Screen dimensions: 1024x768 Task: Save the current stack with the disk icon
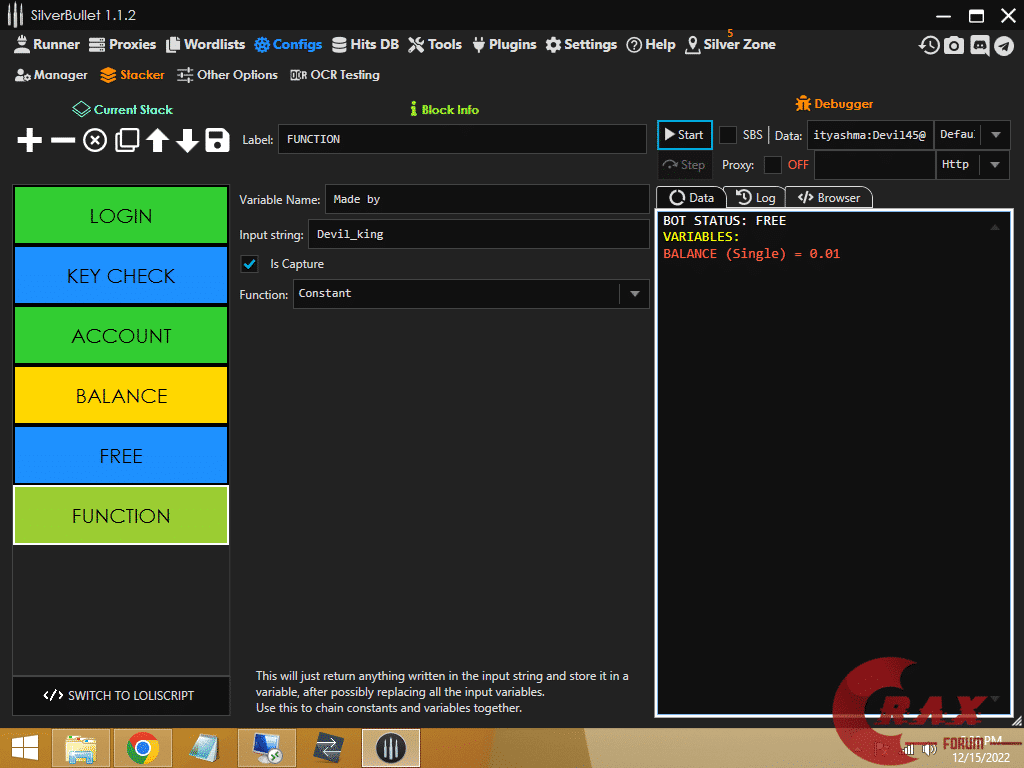tap(217, 140)
